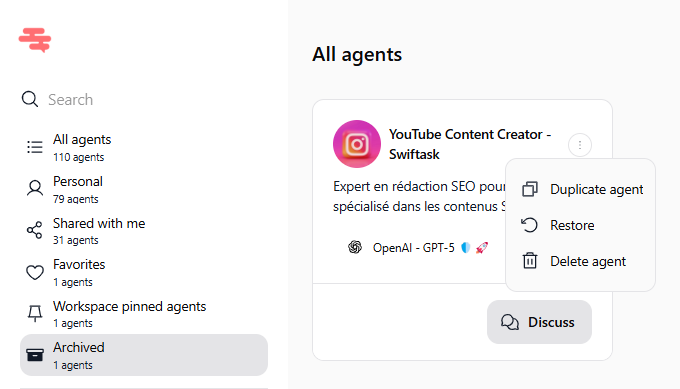Click the OpenAI - GPT-5 model label
680x389 pixels.
pos(413,248)
